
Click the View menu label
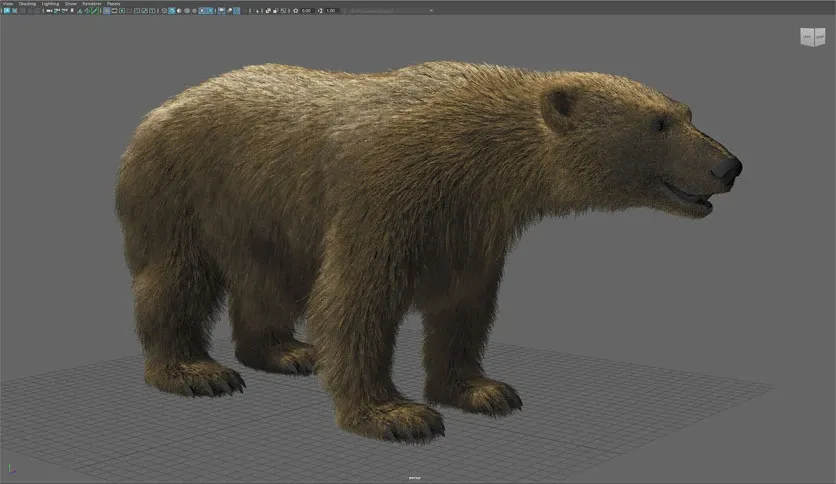pos(7,4)
